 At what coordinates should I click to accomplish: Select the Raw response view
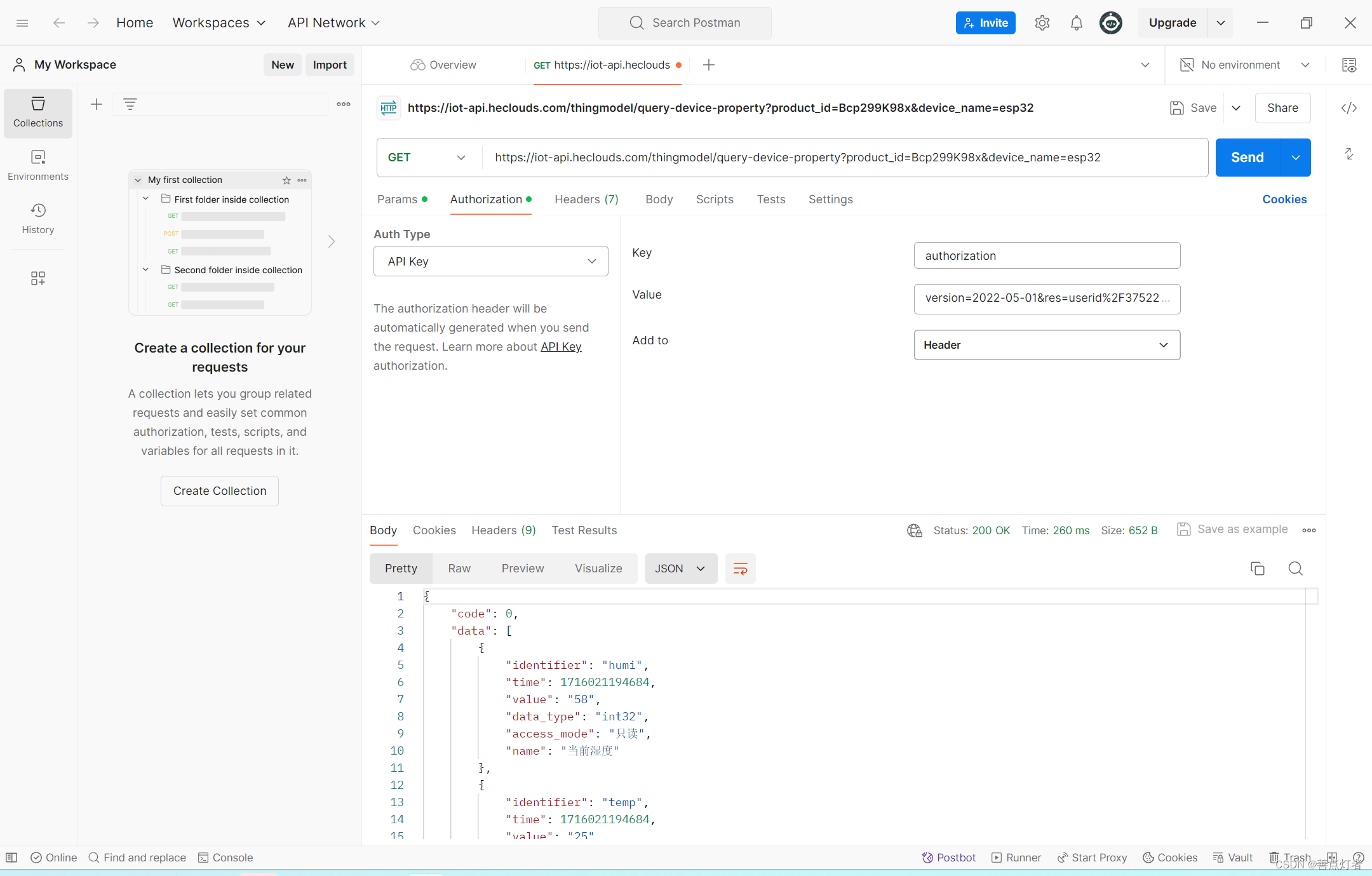tap(459, 569)
